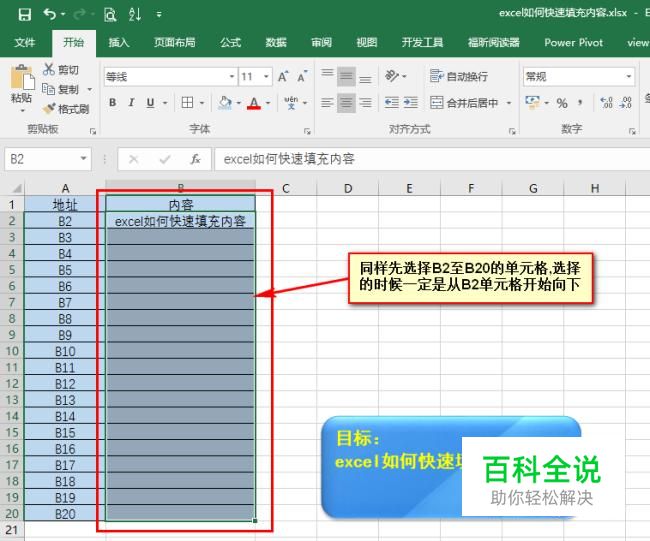Open Print Preview icon in quick access toolbar
This screenshot has height=541, width=650.
(x=110, y=15)
